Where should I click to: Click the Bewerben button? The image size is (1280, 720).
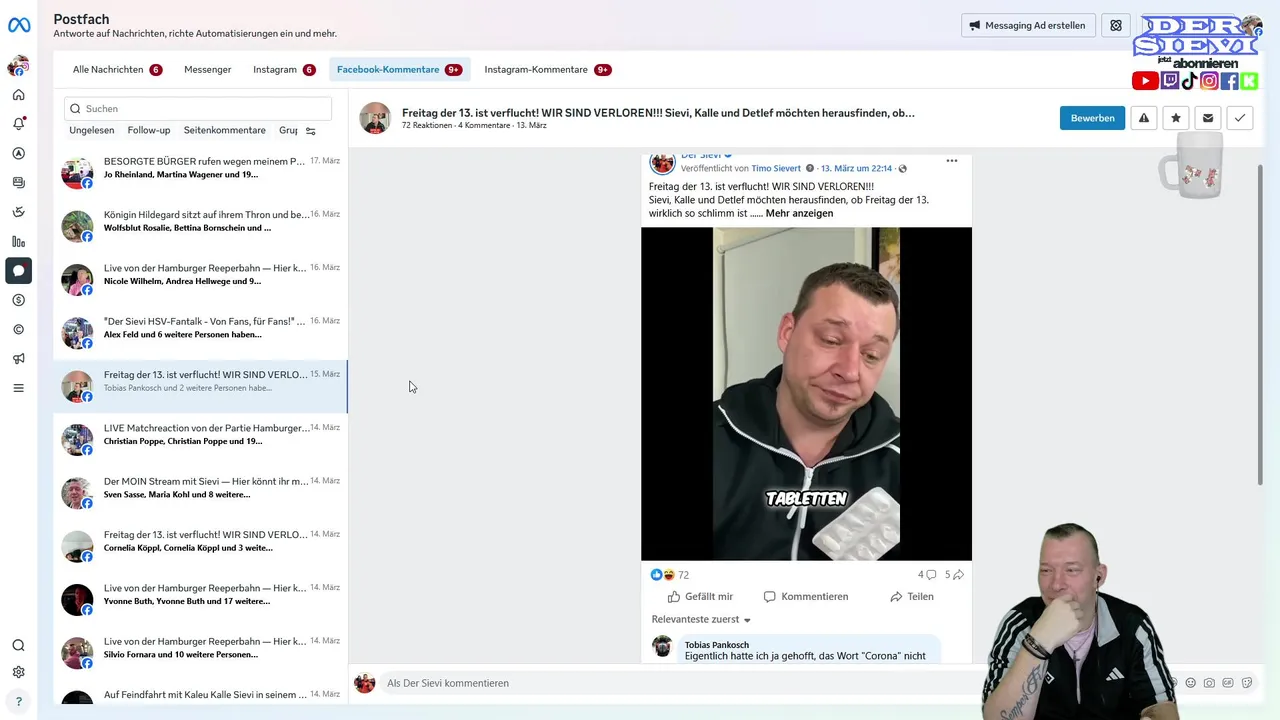1092,118
